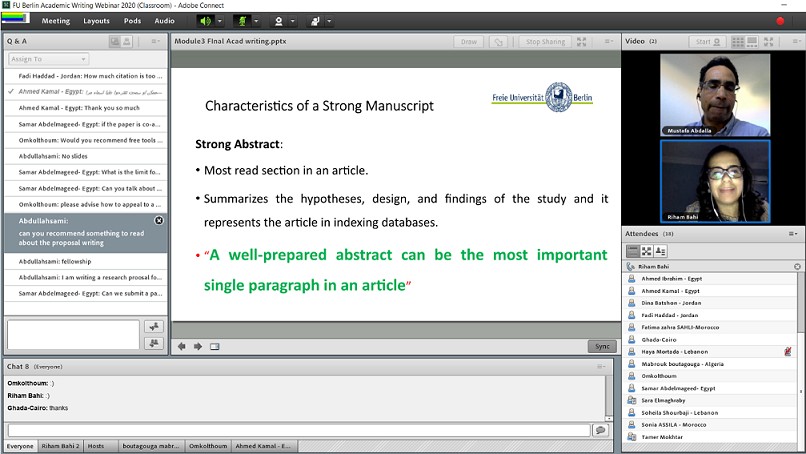The image size is (806, 454).
Task: Go to previous slide arrow
Action: point(182,346)
